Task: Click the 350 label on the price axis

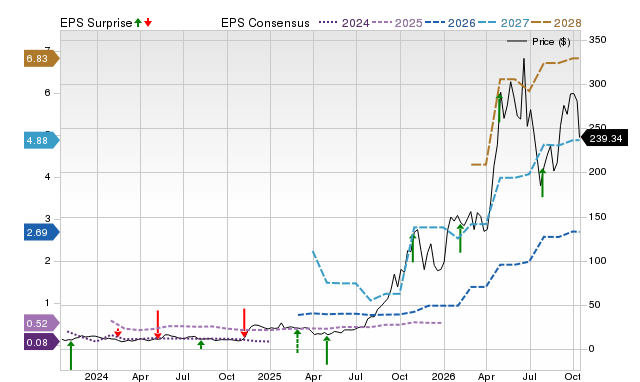Action: point(598,40)
